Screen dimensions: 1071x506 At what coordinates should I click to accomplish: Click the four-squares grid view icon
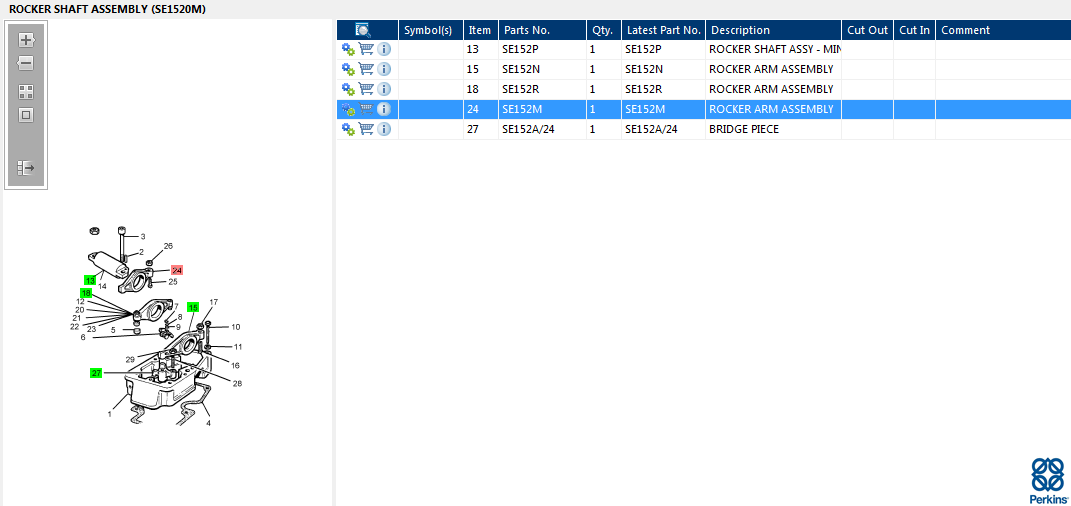click(x=26, y=92)
